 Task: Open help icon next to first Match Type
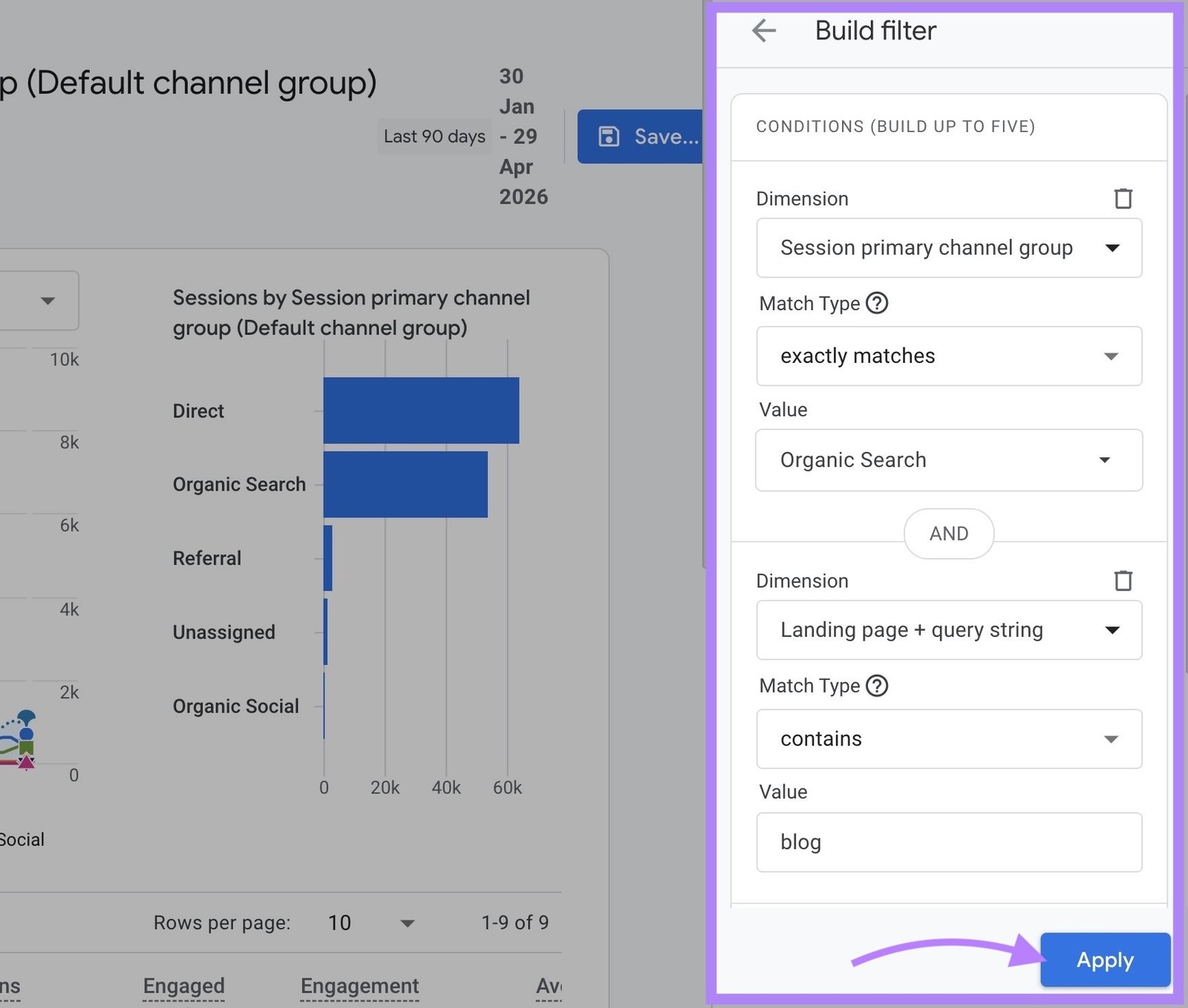click(877, 303)
